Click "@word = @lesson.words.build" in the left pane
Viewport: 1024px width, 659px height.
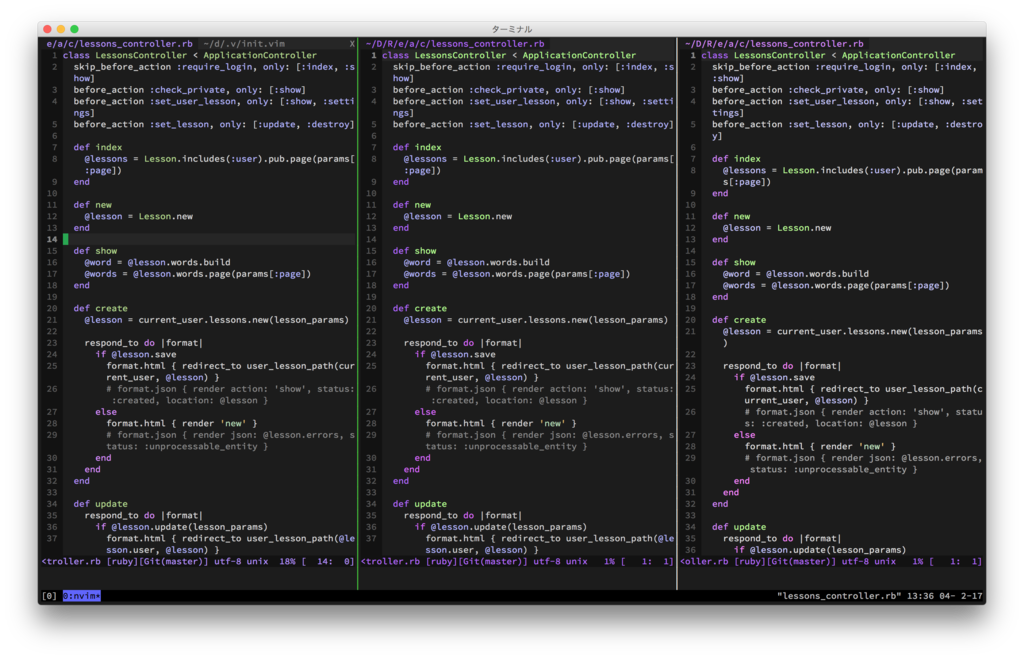pyautogui.click(x=157, y=262)
